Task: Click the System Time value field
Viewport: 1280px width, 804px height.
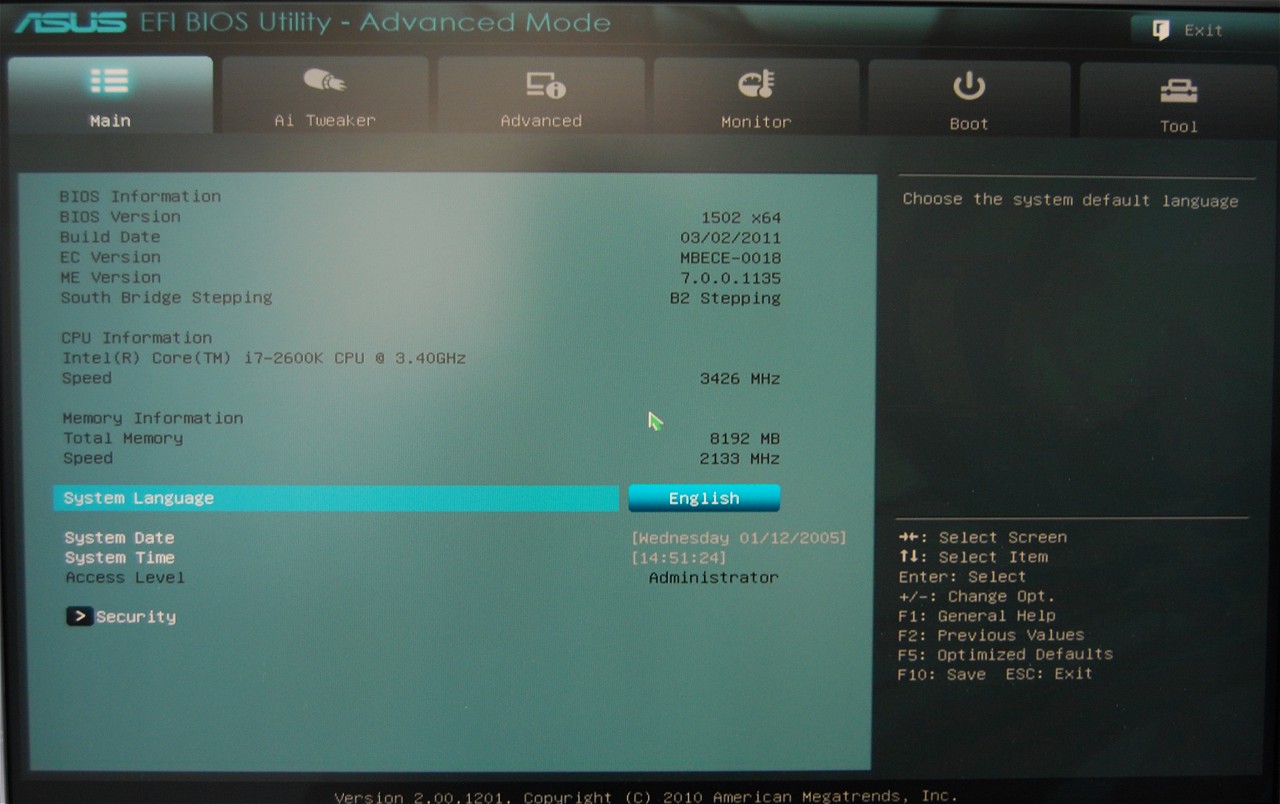Action: (679, 558)
